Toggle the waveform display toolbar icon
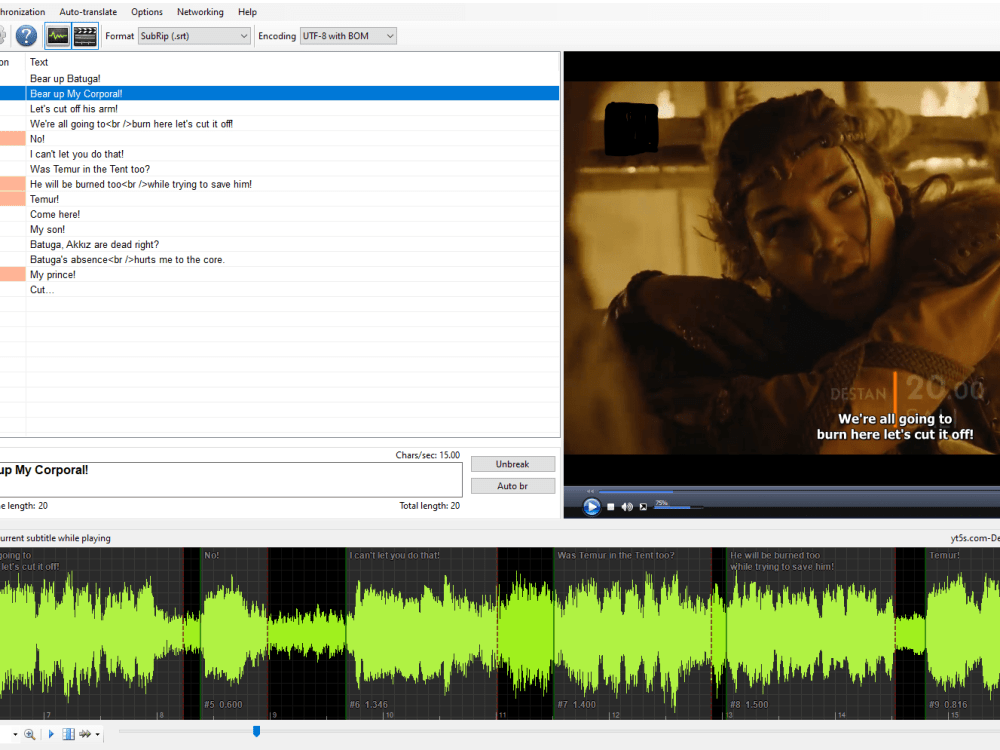Viewport: 1000px width, 750px height. [58, 36]
